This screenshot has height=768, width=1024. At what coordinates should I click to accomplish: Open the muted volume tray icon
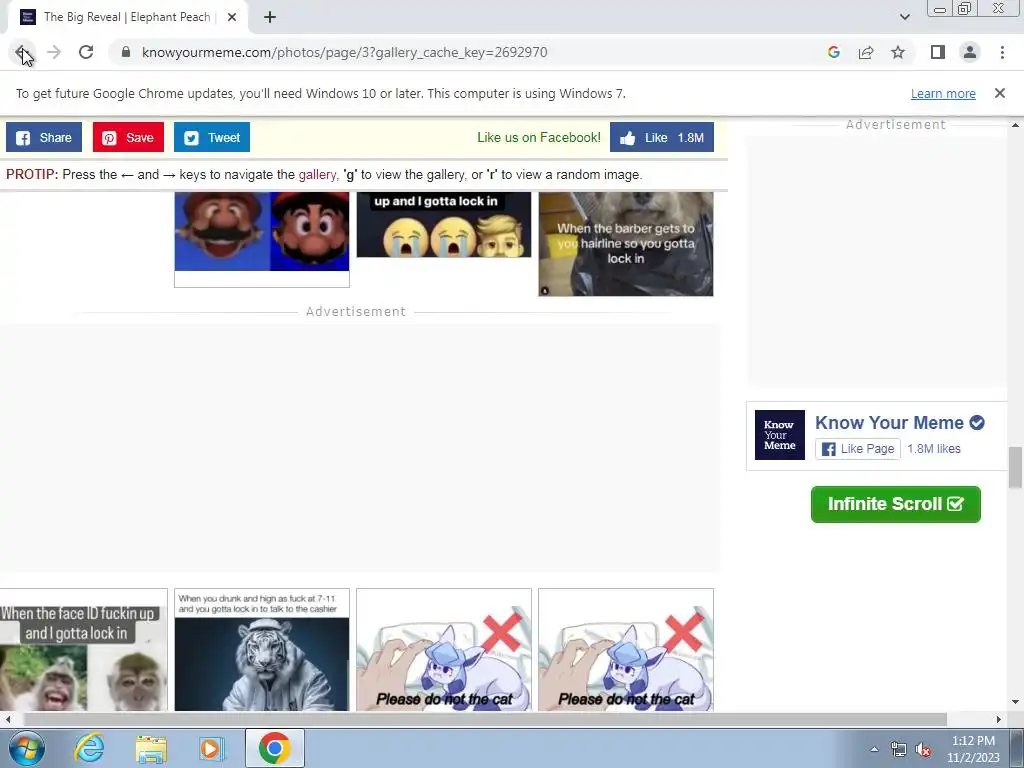(x=923, y=749)
